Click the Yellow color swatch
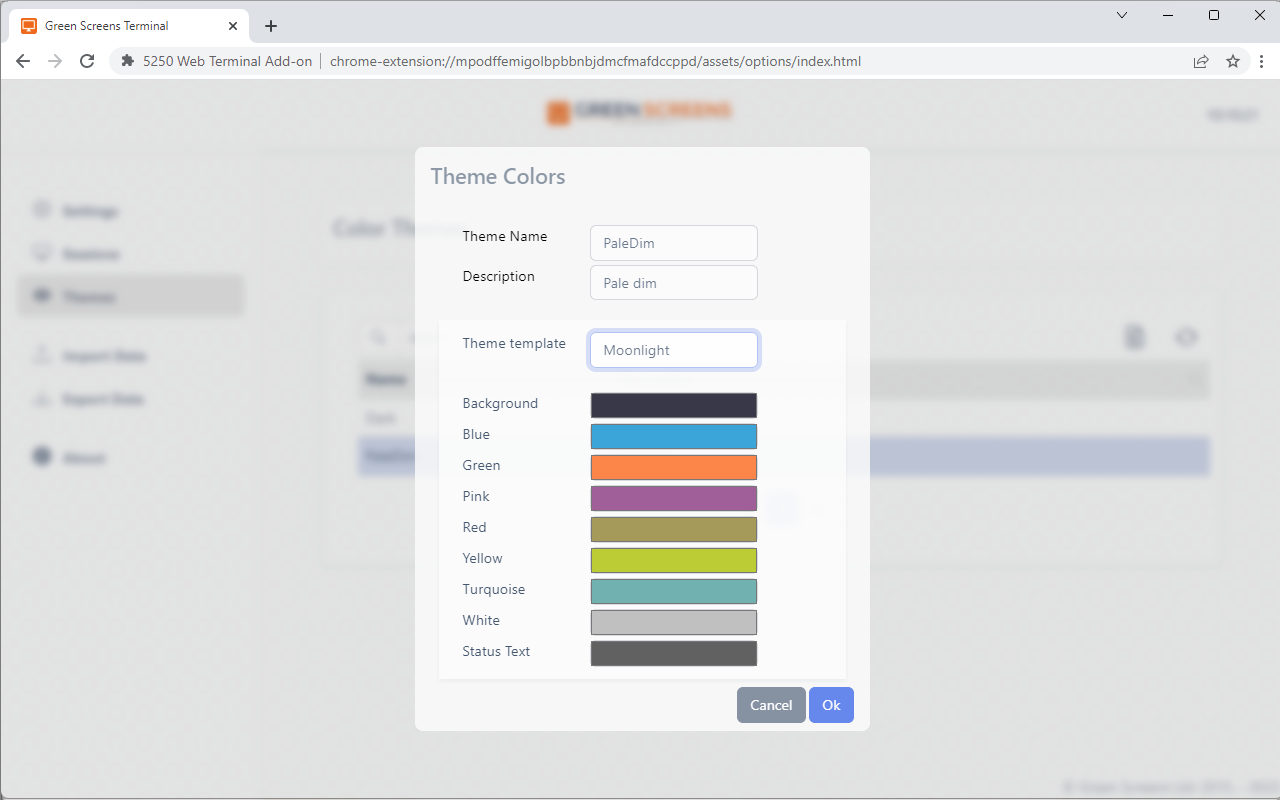The image size is (1280, 800). click(673, 560)
